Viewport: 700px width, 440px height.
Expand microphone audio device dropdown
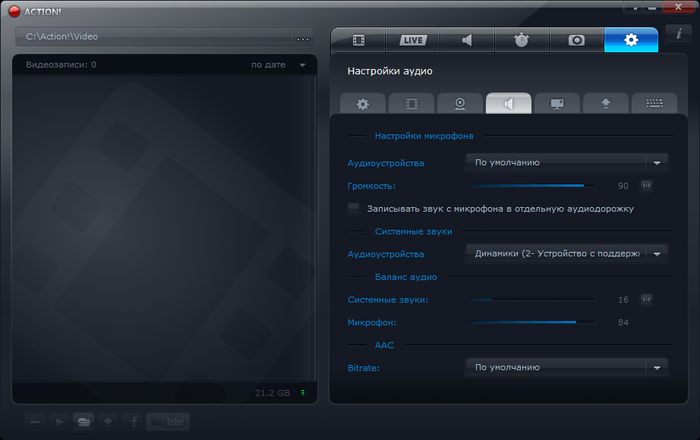click(656, 162)
